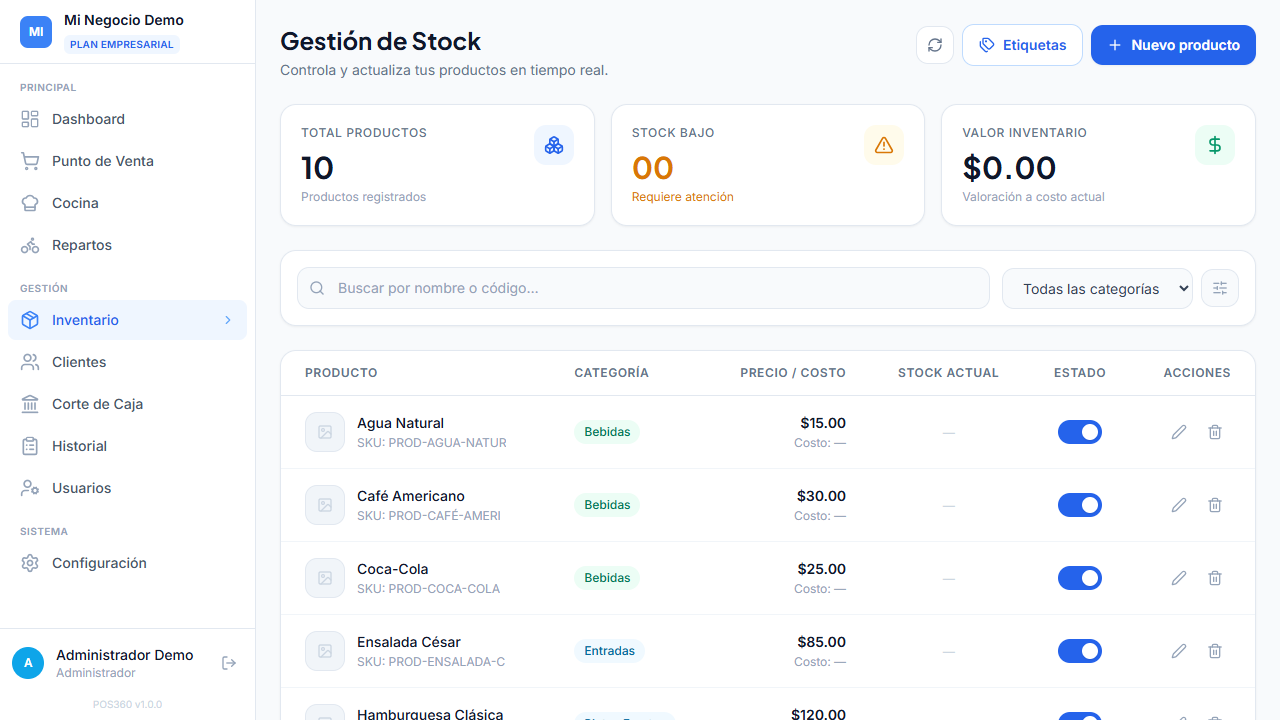This screenshot has height=720, width=1280.
Task: Delete the Agua Natural product
Action: click(x=1215, y=432)
